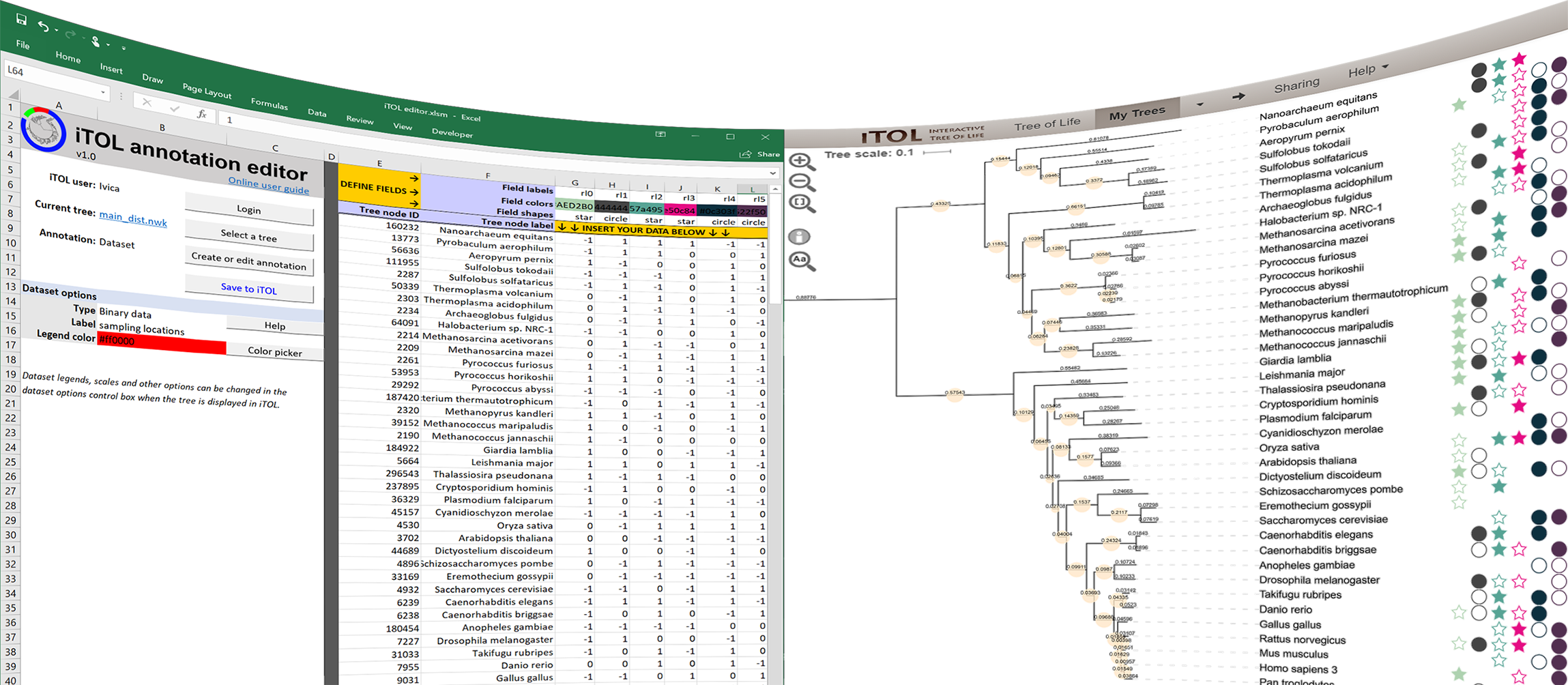The width and height of the screenshot is (1568, 685).
Task: Switch to the Tree of Life tab
Action: [1047, 124]
